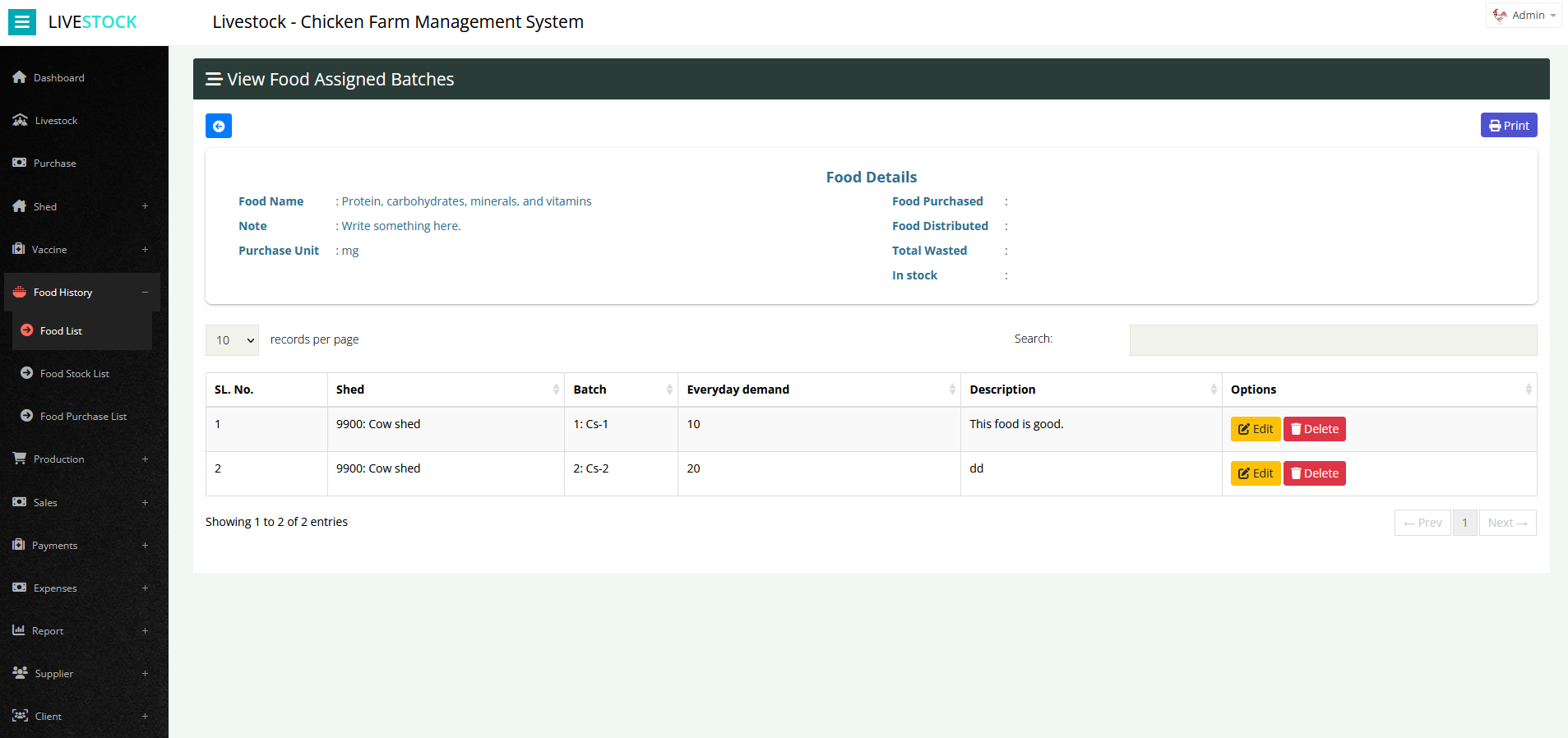Click the Print button
This screenshot has width=1568, height=738.
tap(1508, 126)
